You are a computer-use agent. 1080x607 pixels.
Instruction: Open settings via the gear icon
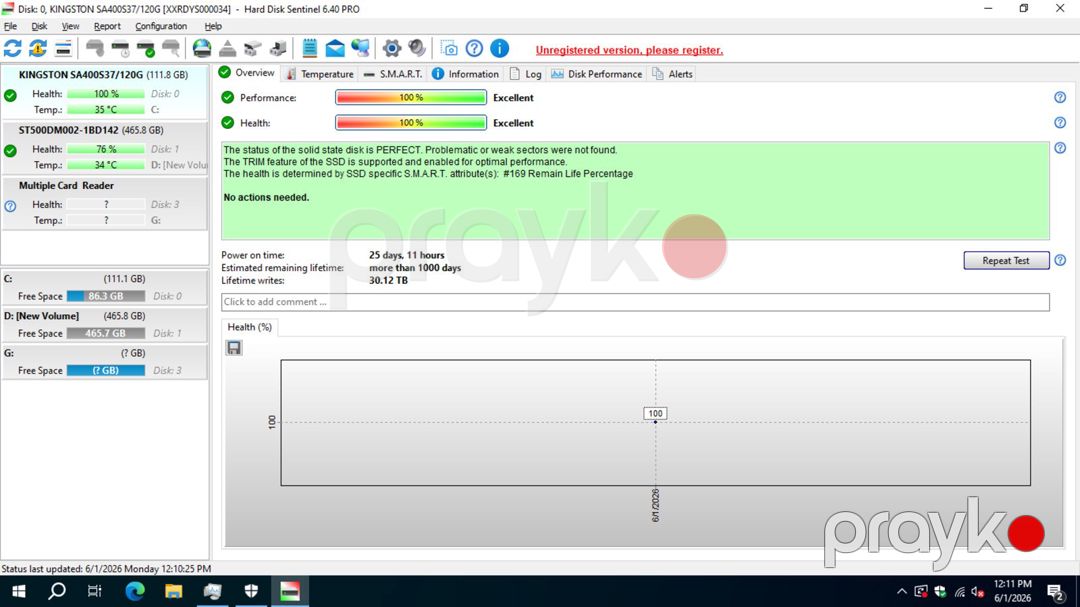[x=392, y=48]
